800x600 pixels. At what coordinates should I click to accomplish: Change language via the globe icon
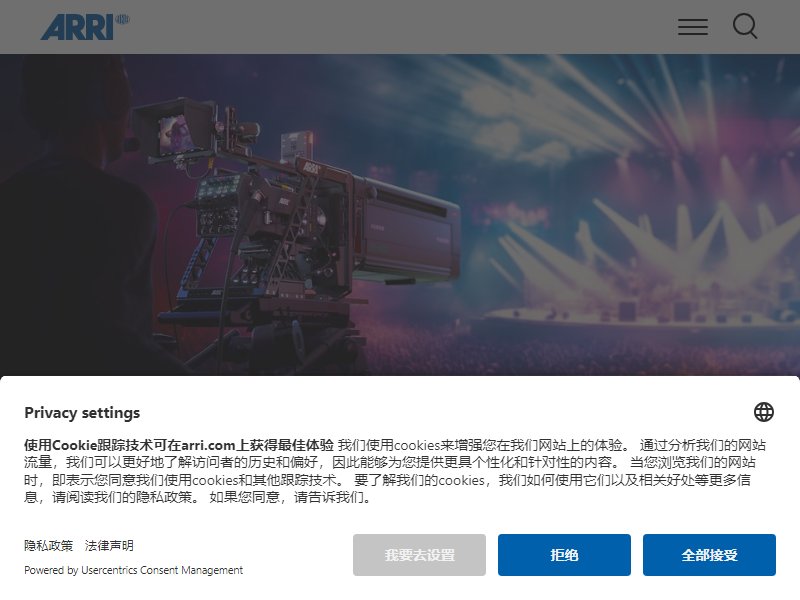[763, 412]
